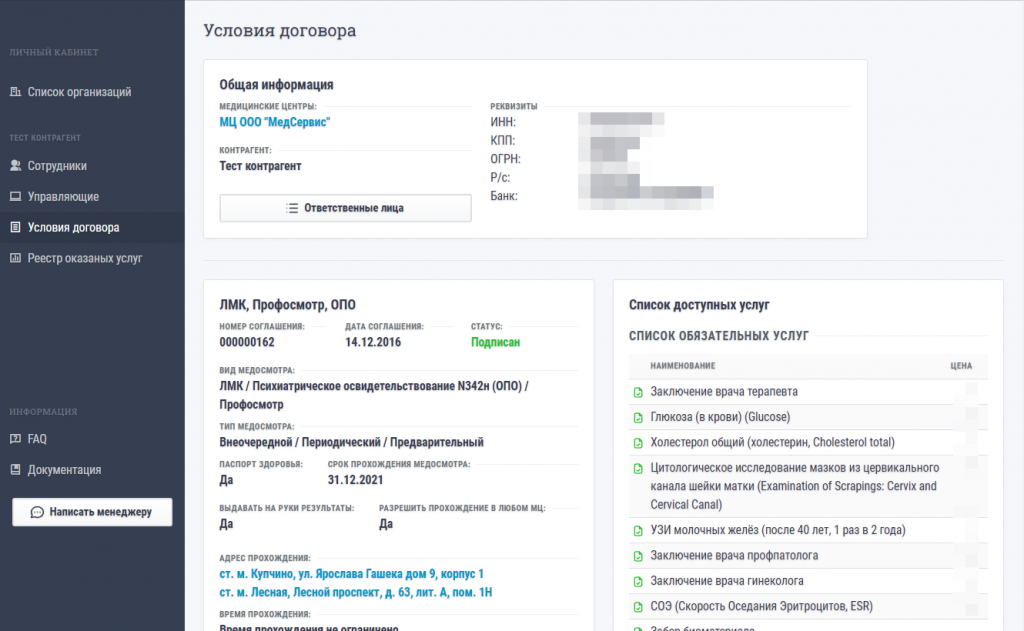1024x631 pixels.
Task: Click document icon beside Заключение врача терапевта
Action: [x=638, y=392]
